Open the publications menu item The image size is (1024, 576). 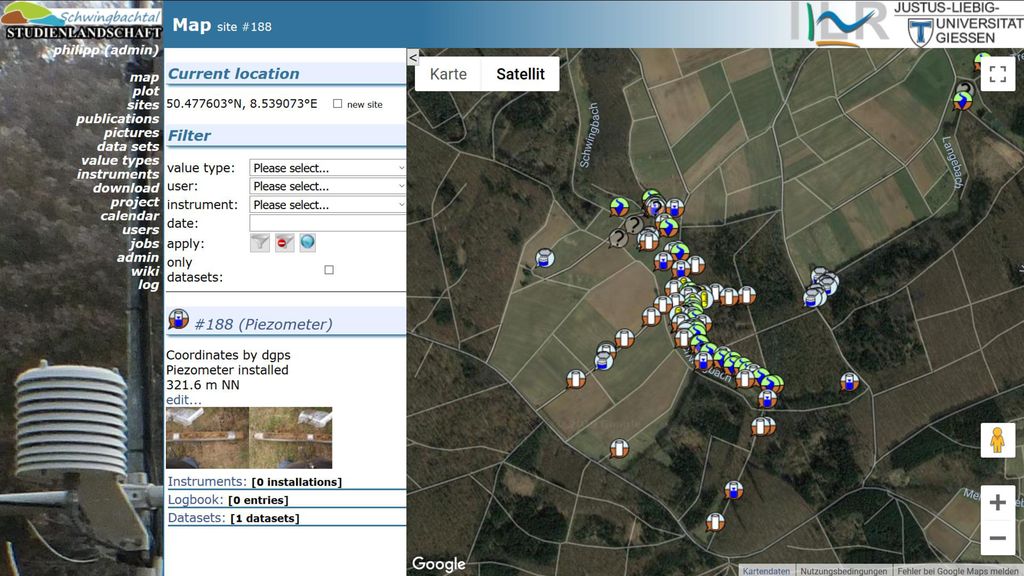click(x=118, y=119)
